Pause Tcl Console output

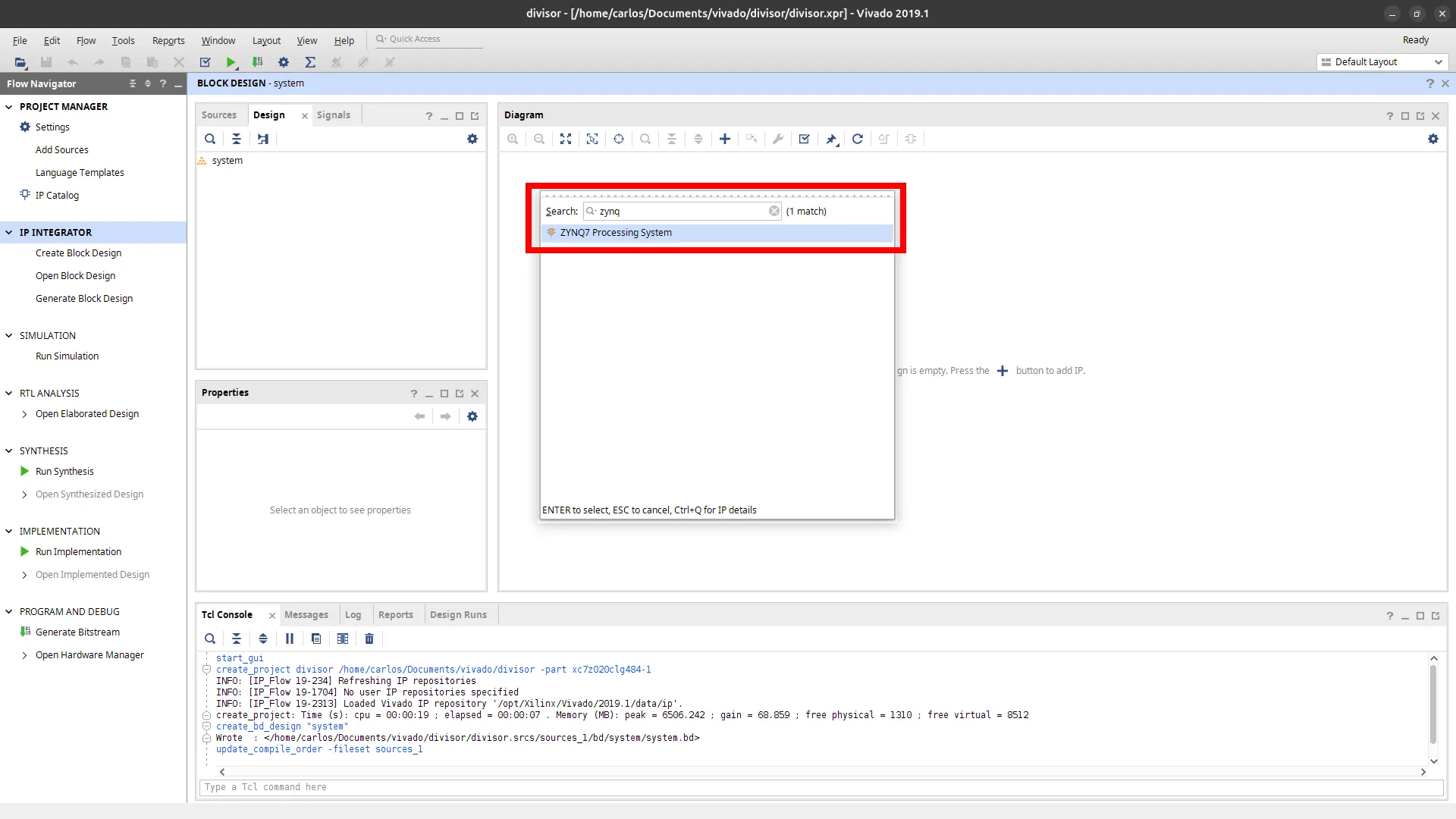tap(290, 639)
